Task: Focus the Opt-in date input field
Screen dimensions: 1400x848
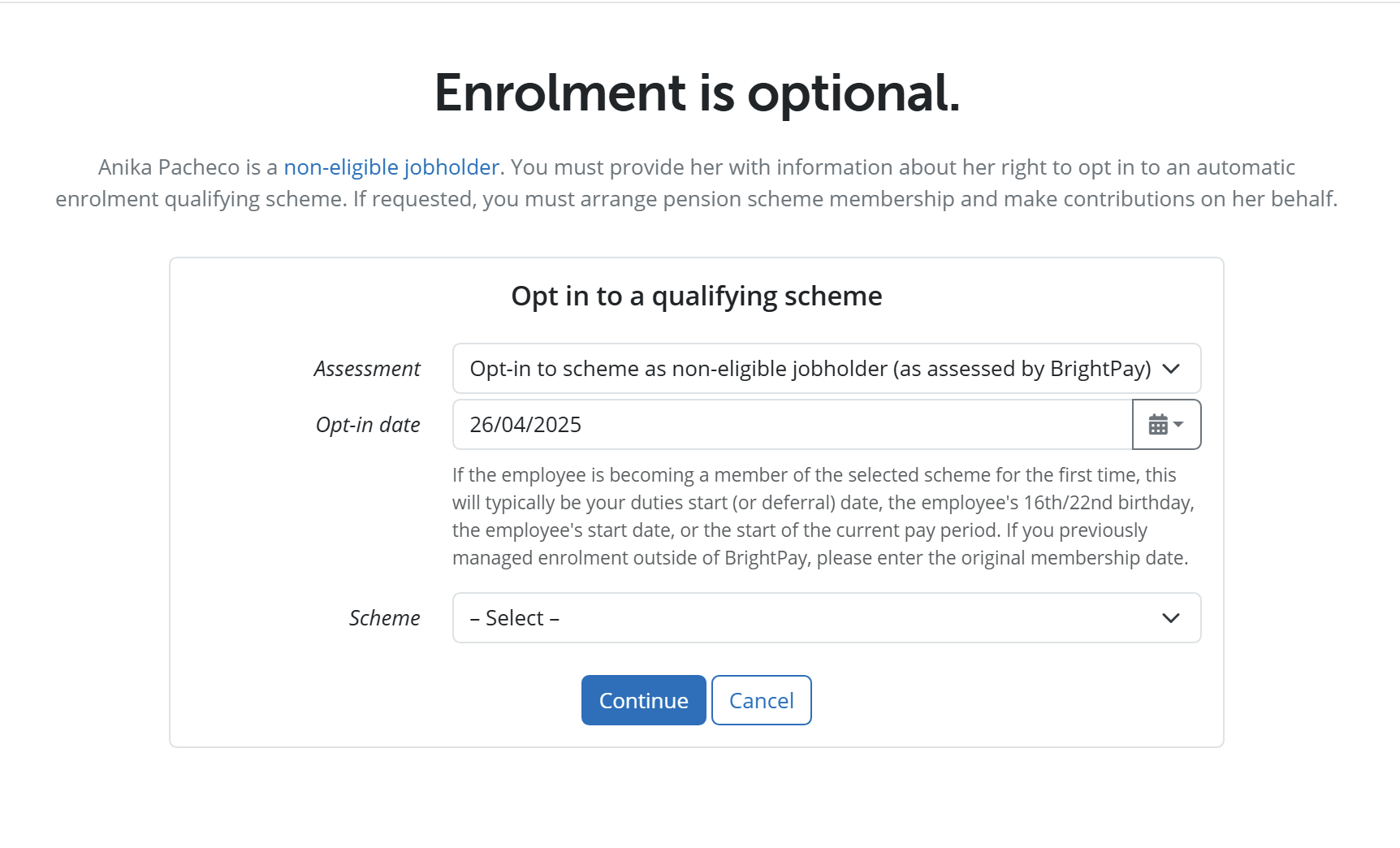Action: pyautogui.click(x=793, y=424)
